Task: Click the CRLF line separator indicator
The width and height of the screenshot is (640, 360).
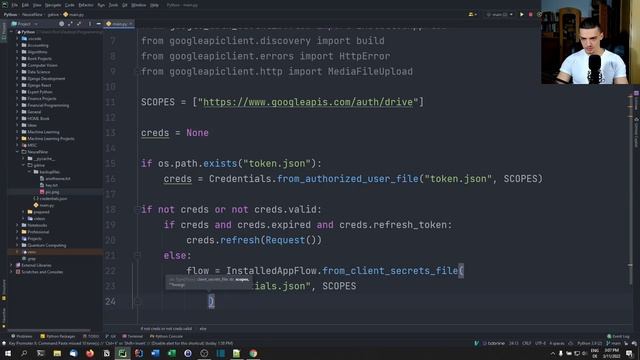Action: [x=527, y=344]
